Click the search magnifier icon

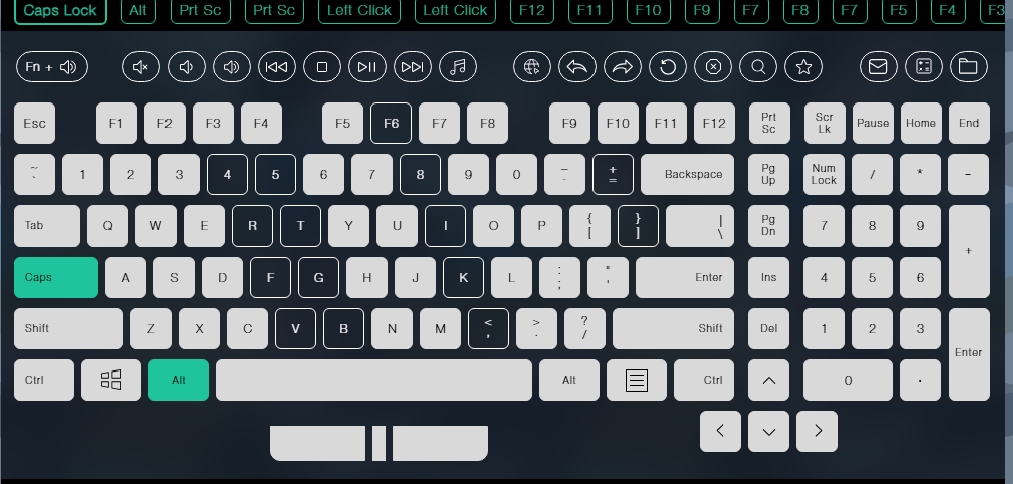[x=758, y=67]
